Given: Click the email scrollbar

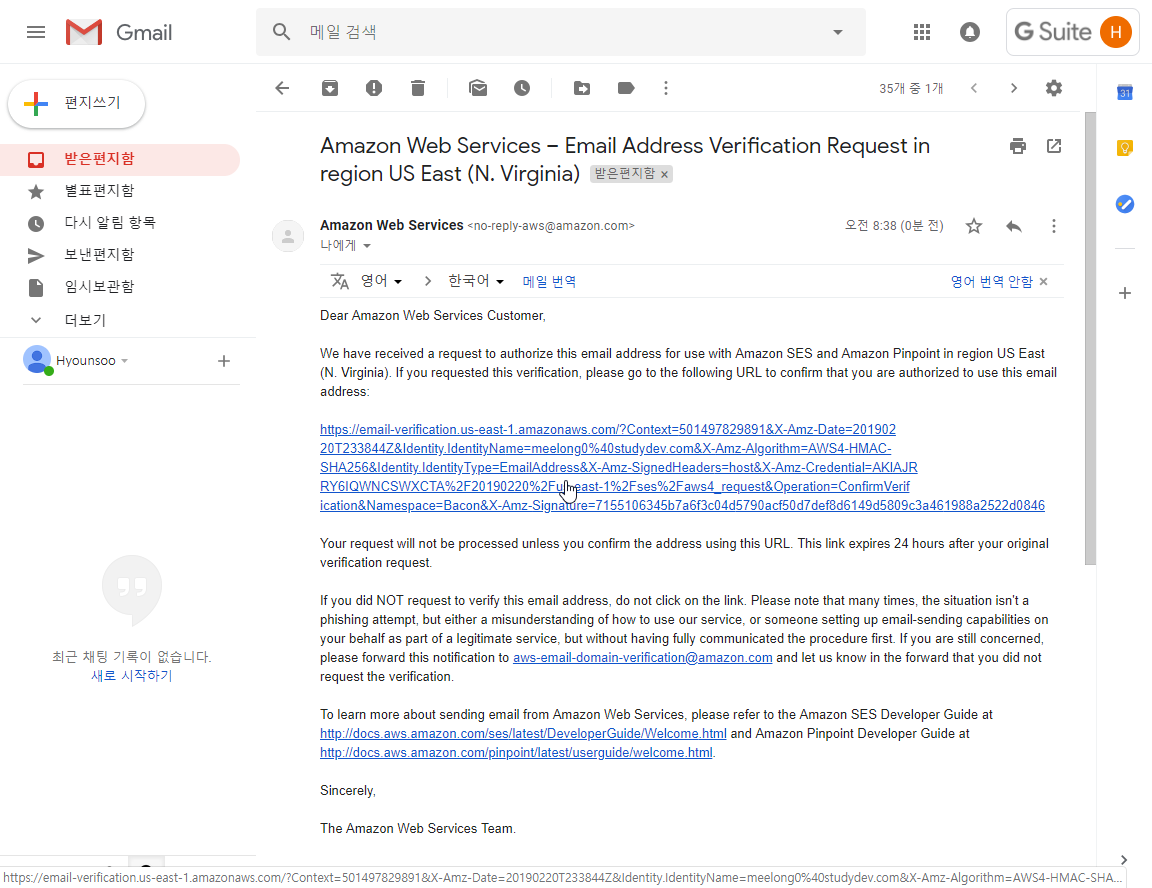Looking at the screenshot, I should point(1090,339).
